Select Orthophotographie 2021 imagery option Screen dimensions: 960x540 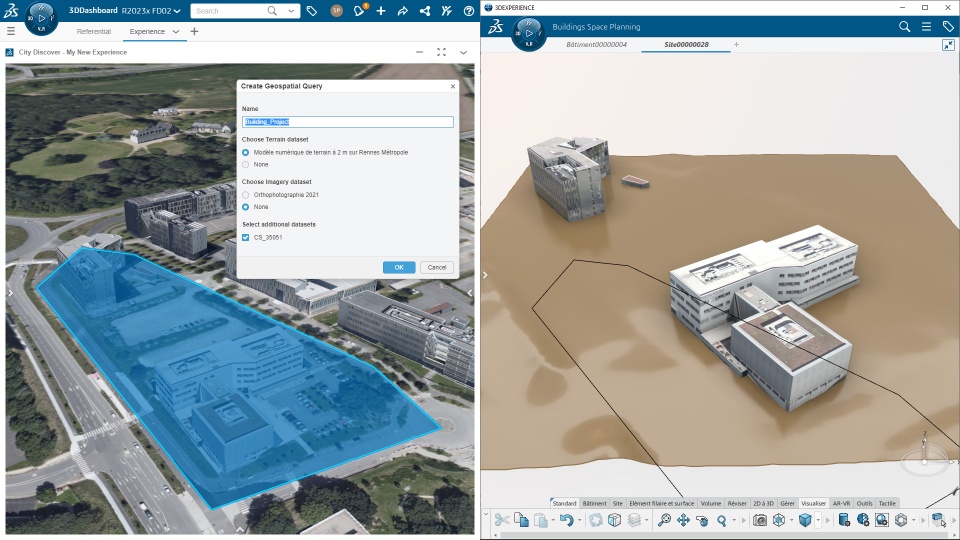(x=246, y=195)
